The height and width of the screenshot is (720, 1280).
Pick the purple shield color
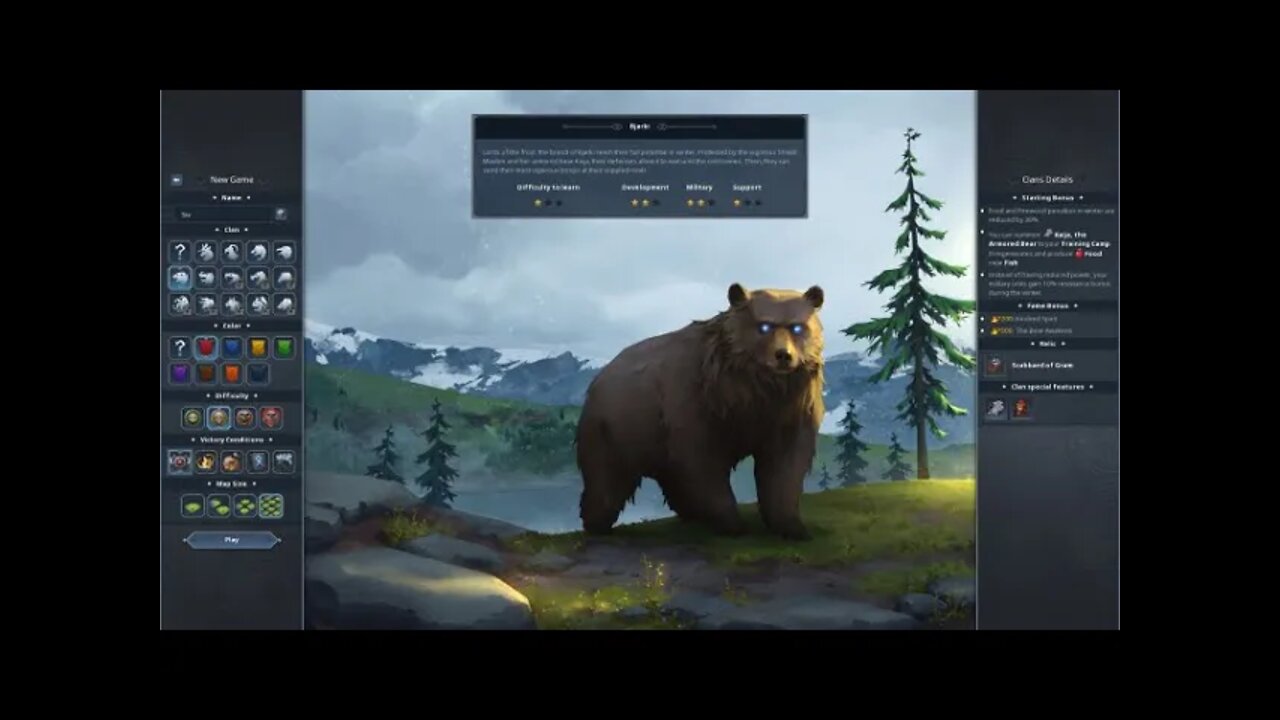tap(180, 373)
